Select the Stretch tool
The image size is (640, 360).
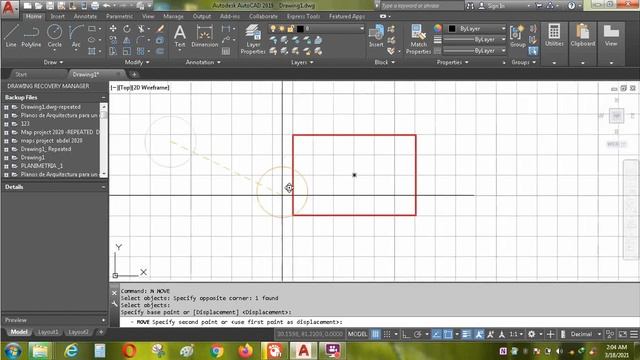(x=113, y=51)
